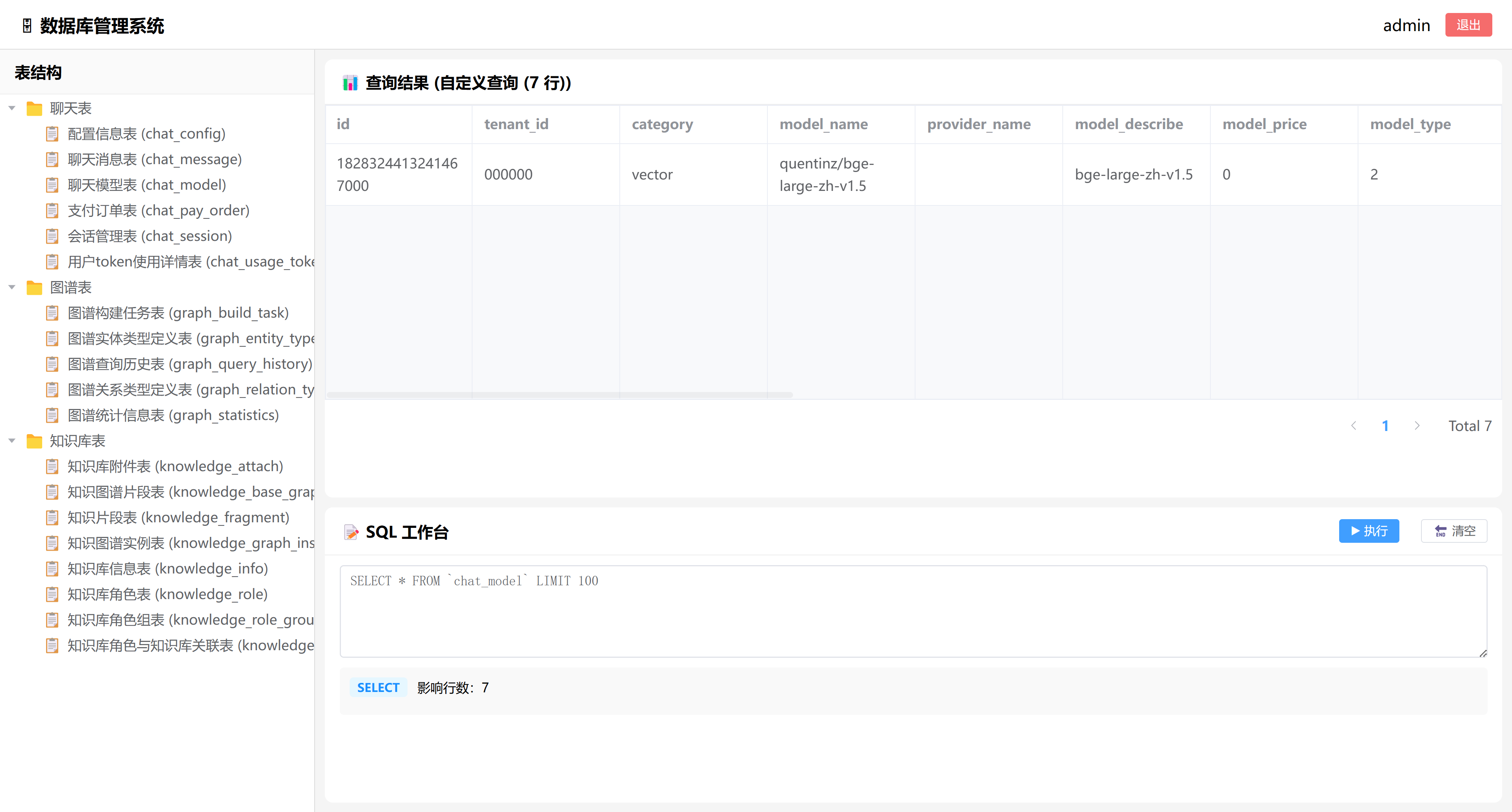
Task: Open 图谱查询历史表 (graph_query_history)
Action: [190, 364]
